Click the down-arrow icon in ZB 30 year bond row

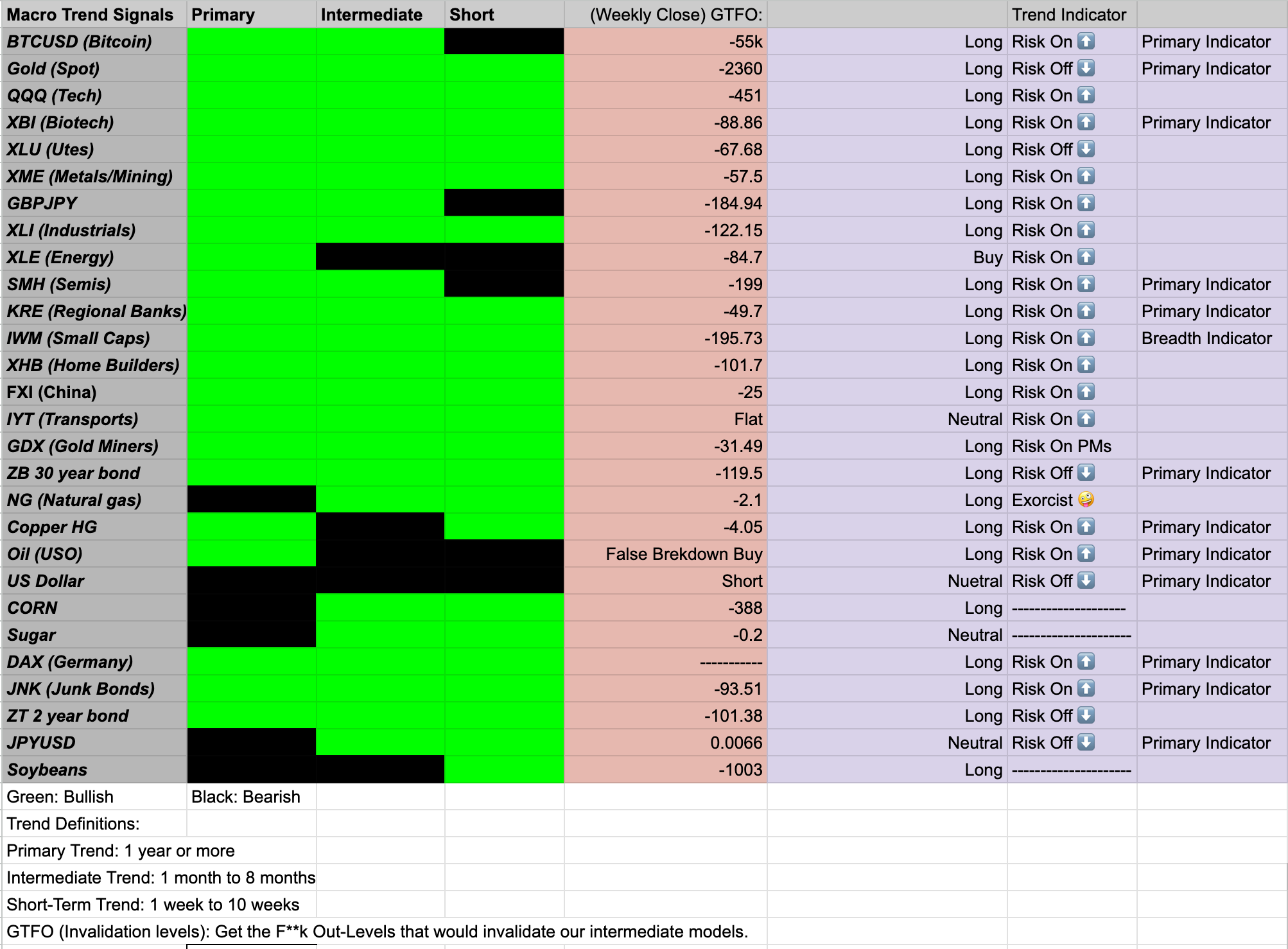[1086, 473]
